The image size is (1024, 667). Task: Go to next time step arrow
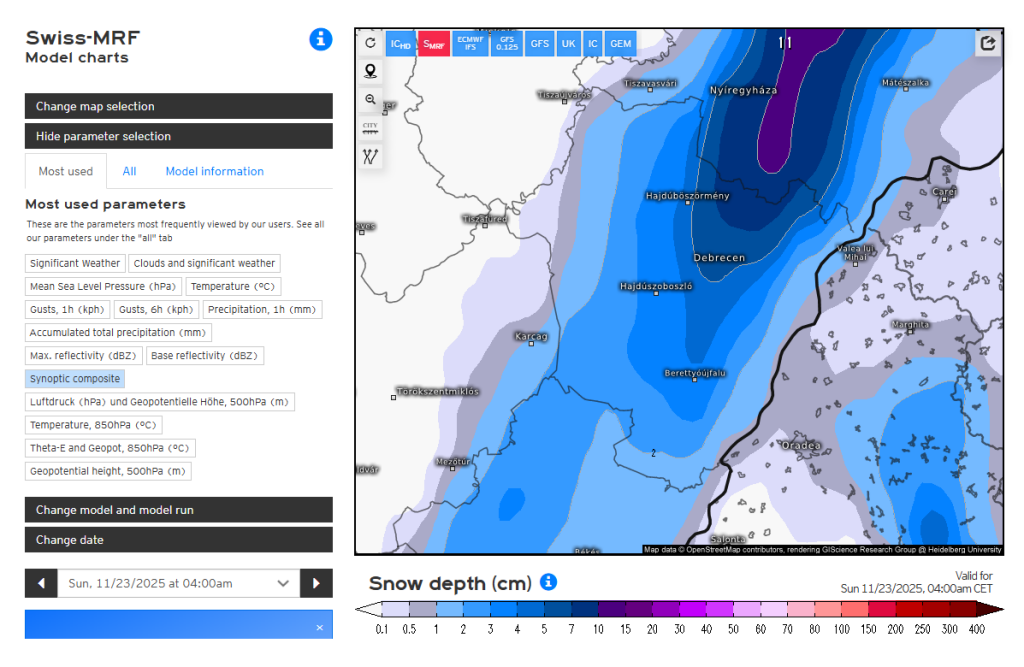point(316,583)
